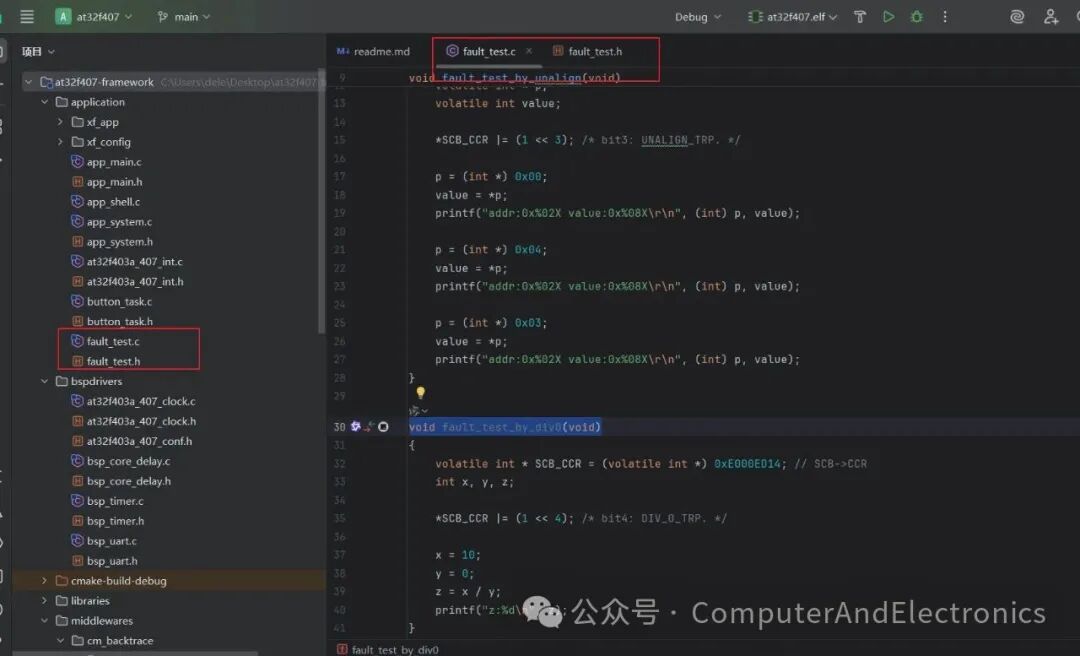1080x656 pixels.
Task: Collapse the bspdrivers folder
Action: 43,381
